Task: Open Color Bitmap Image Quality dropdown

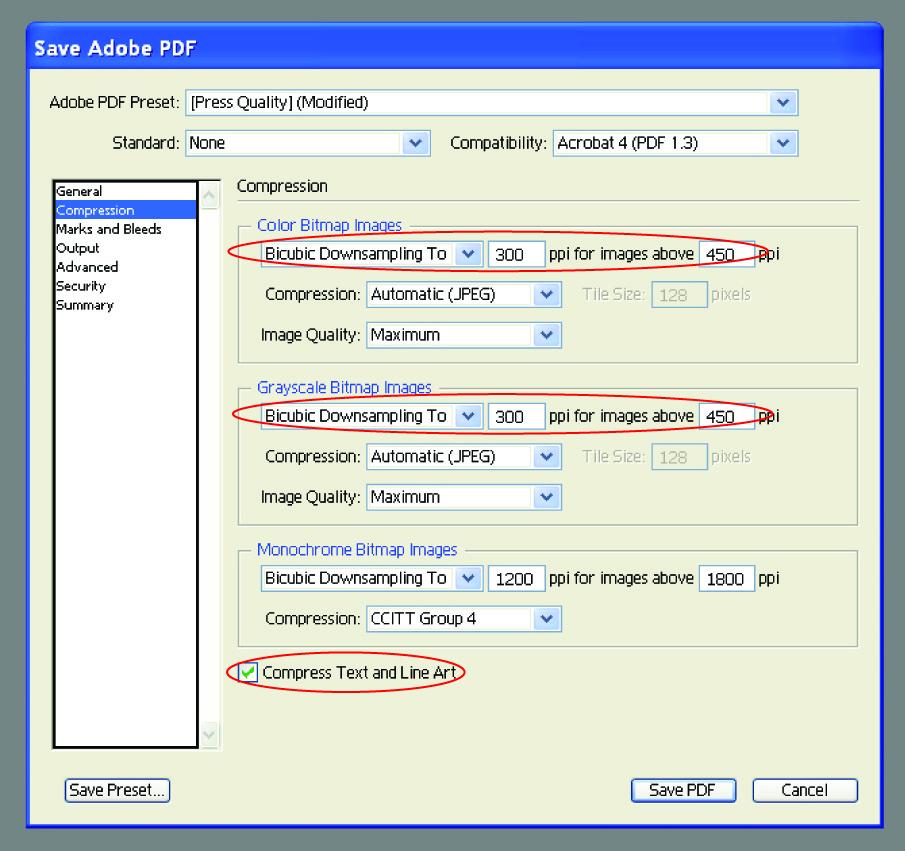Action: point(464,335)
